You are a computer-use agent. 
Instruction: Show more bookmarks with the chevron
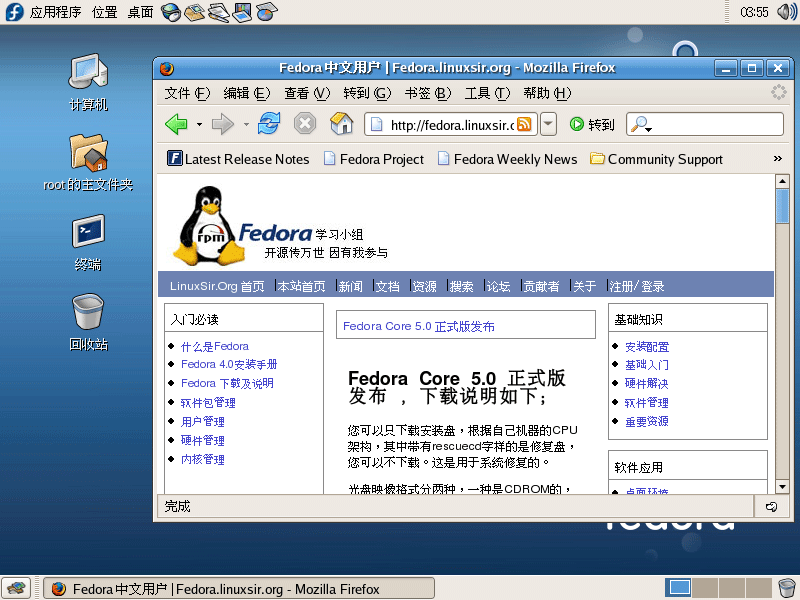778,159
